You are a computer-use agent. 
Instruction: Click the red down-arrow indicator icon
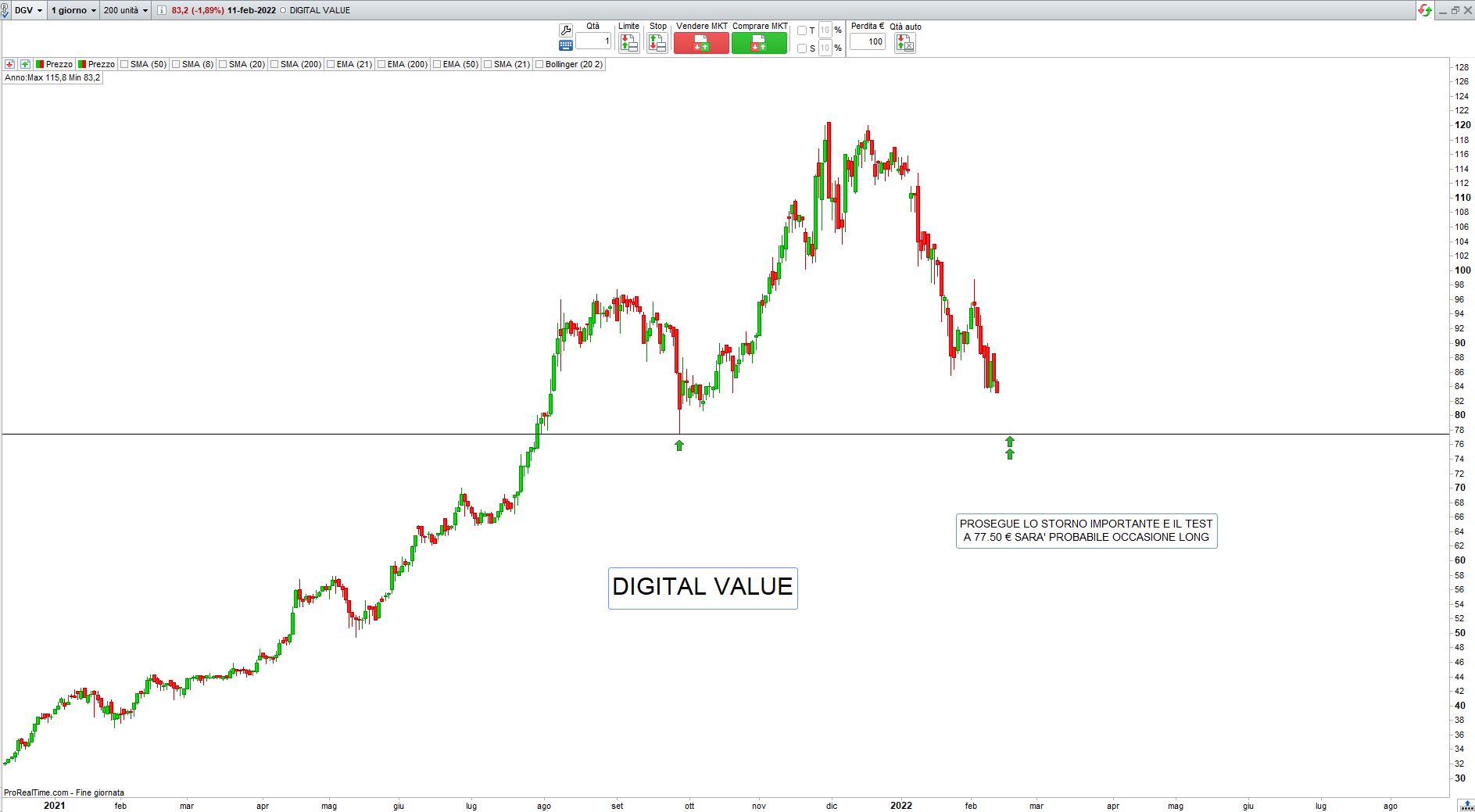pos(10,64)
